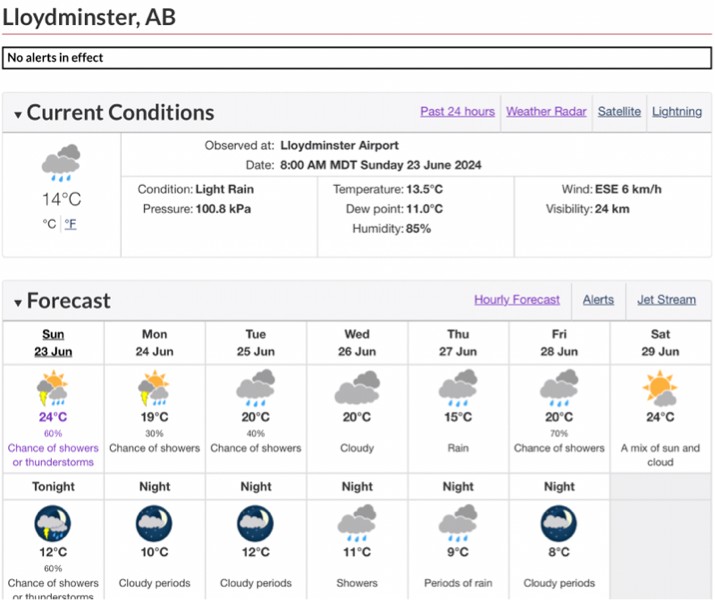
Task: Open the Jet Stream tab
Action: point(666,300)
